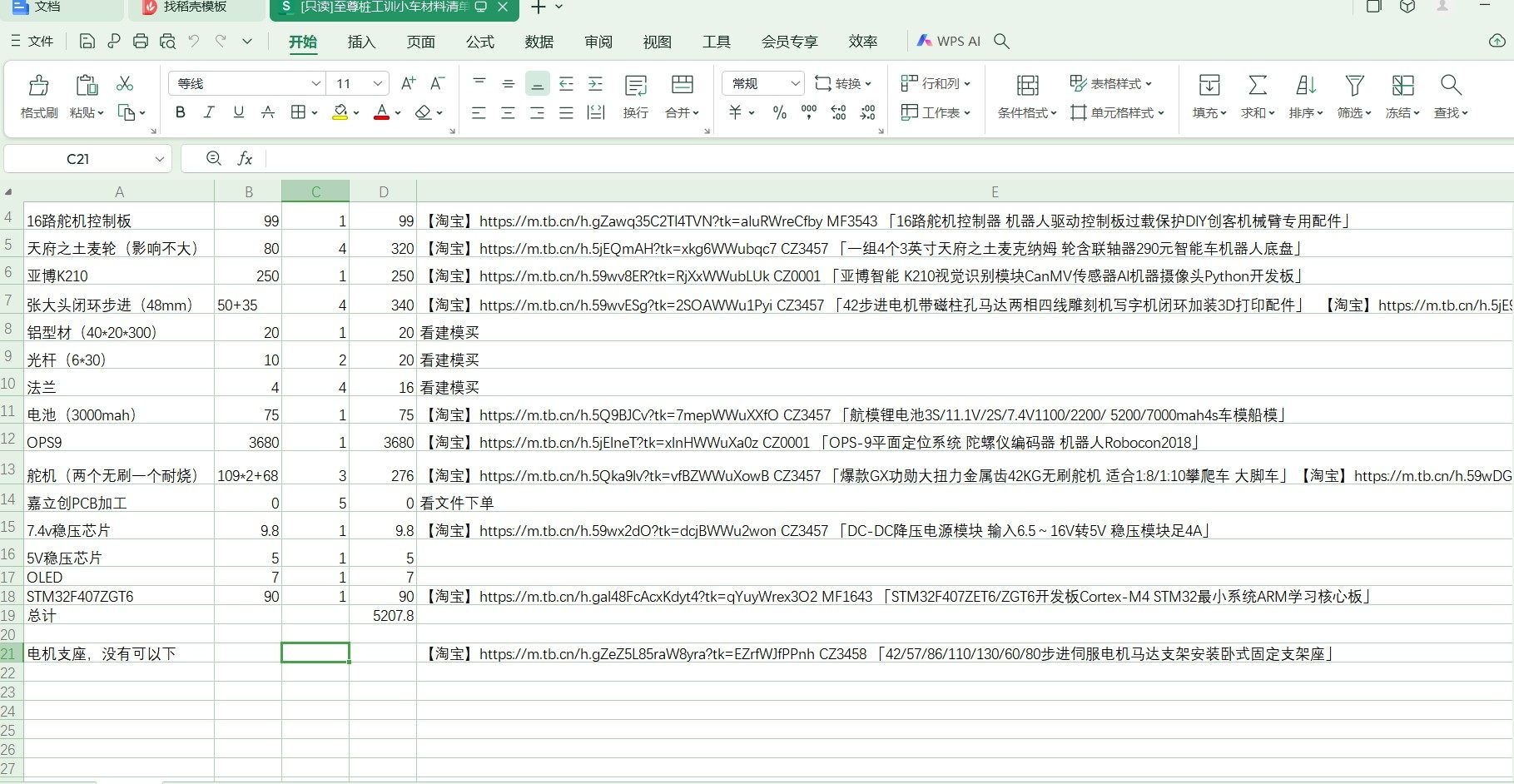
Task: Click the WPS AI button
Action: point(949,41)
